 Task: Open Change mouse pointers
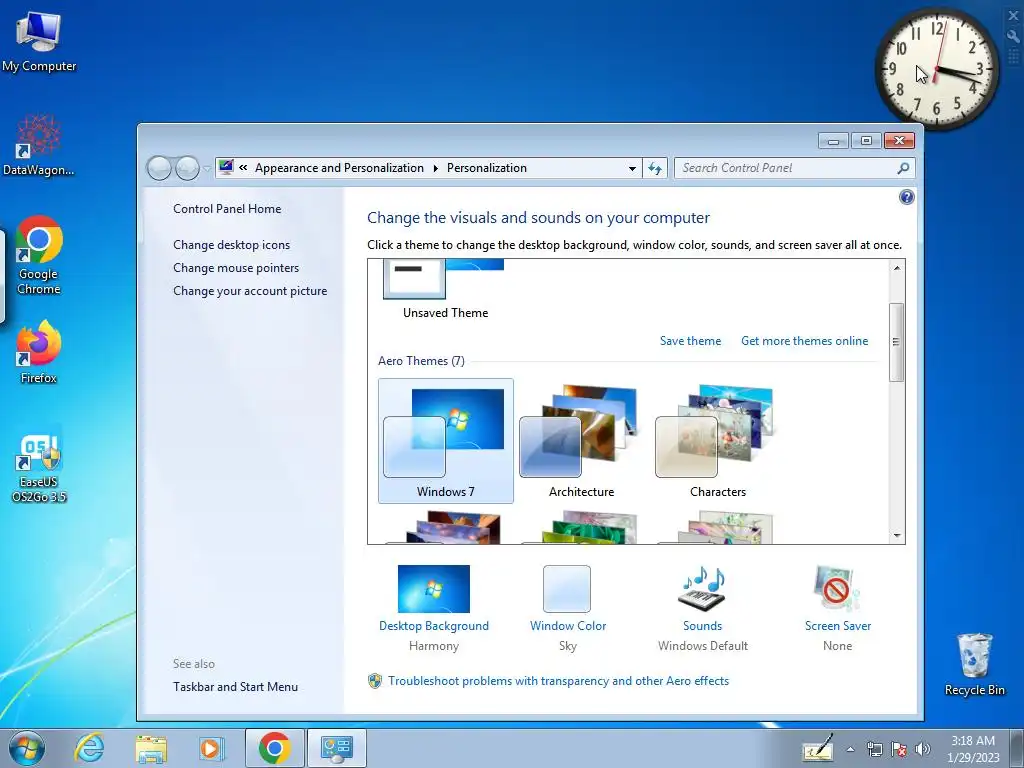pos(236,268)
